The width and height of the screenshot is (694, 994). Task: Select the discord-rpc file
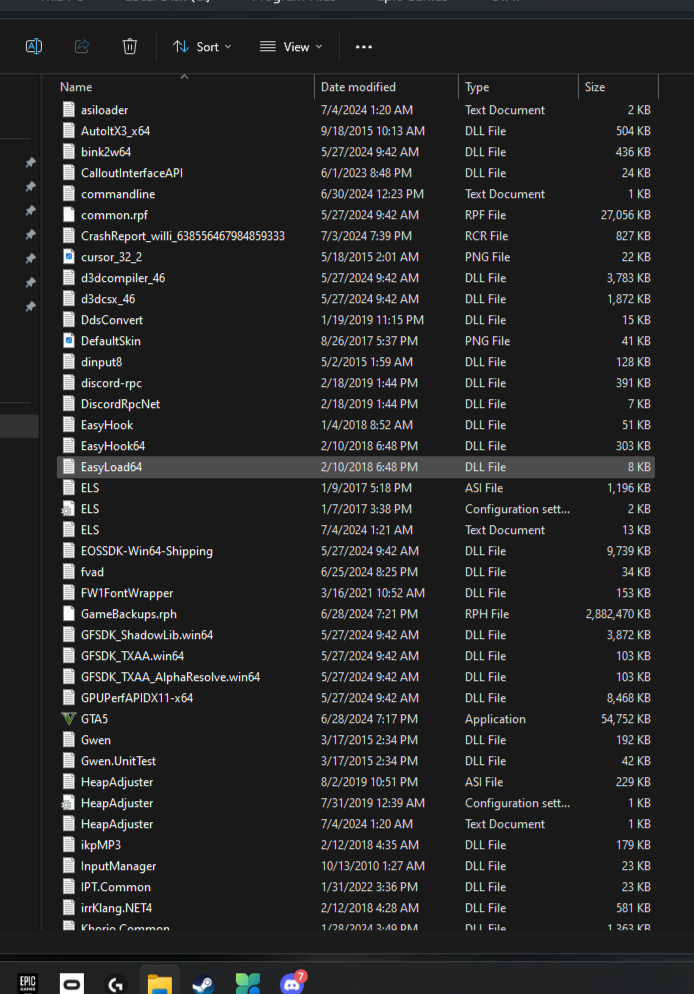pos(356,383)
